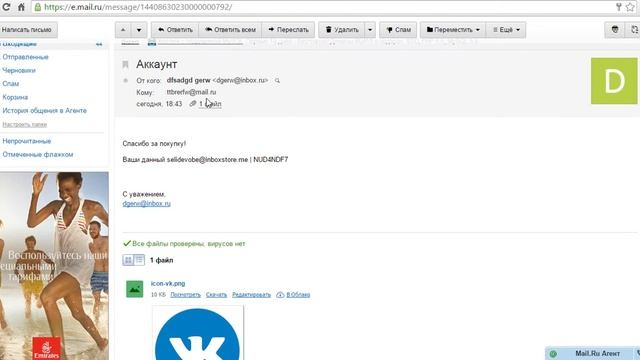Open the Mail.Ru Агент chat bar
The image size is (640, 360).
[593, 353]
